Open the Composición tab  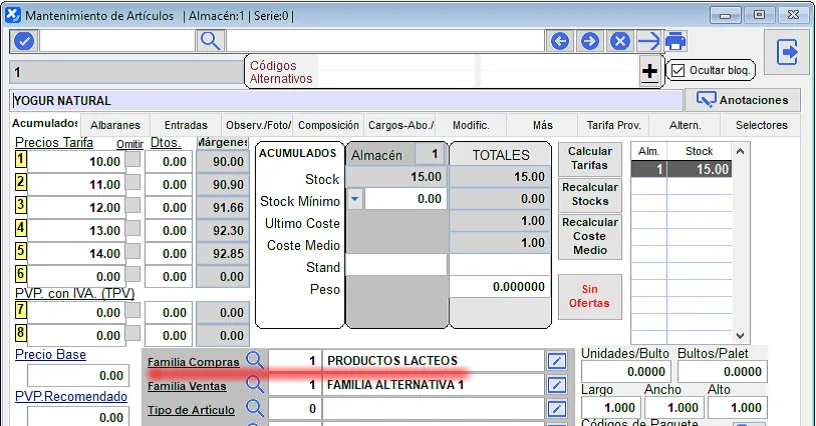[x=329, y=125]
